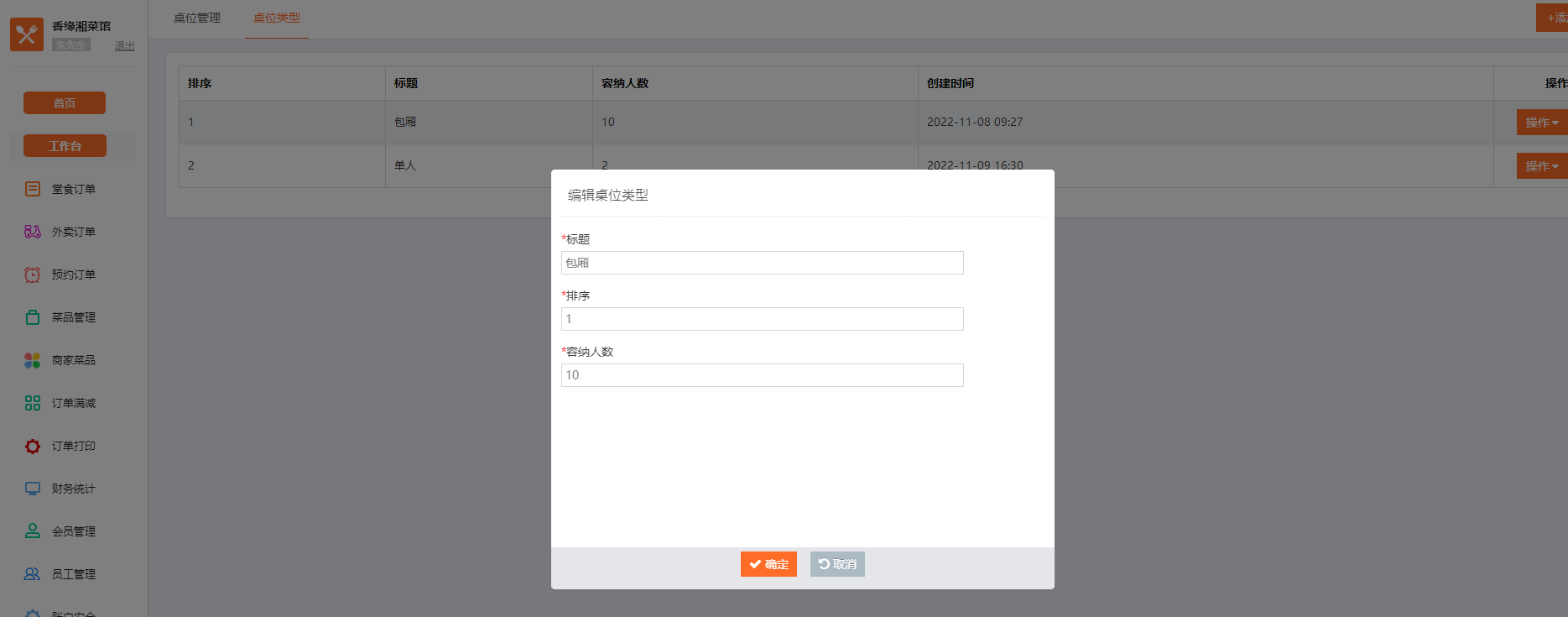Switch to the 桌位类型 tab
This screenshot has width=1568, height=617.
tap(276, 18)
